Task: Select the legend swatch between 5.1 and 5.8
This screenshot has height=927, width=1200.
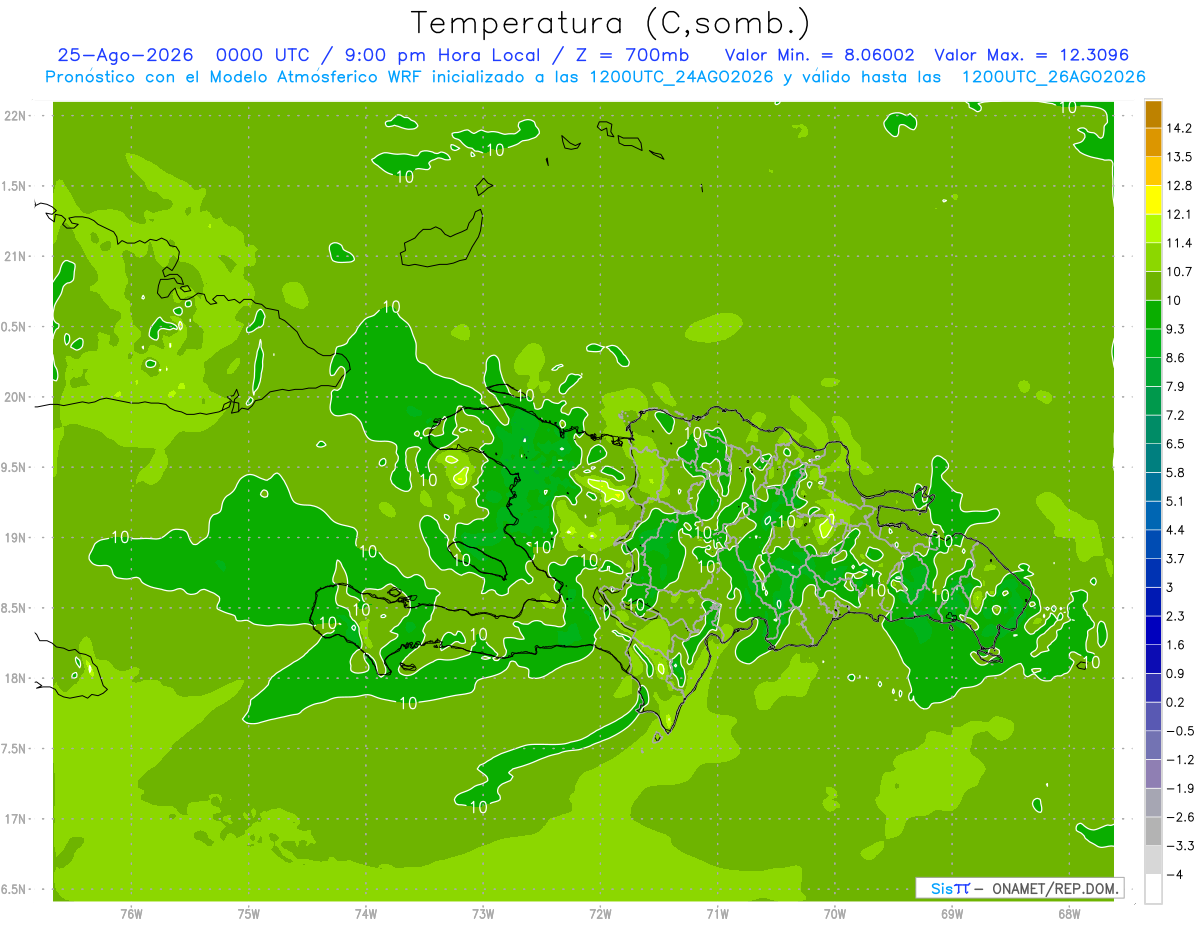Action: pos(1153,486)
